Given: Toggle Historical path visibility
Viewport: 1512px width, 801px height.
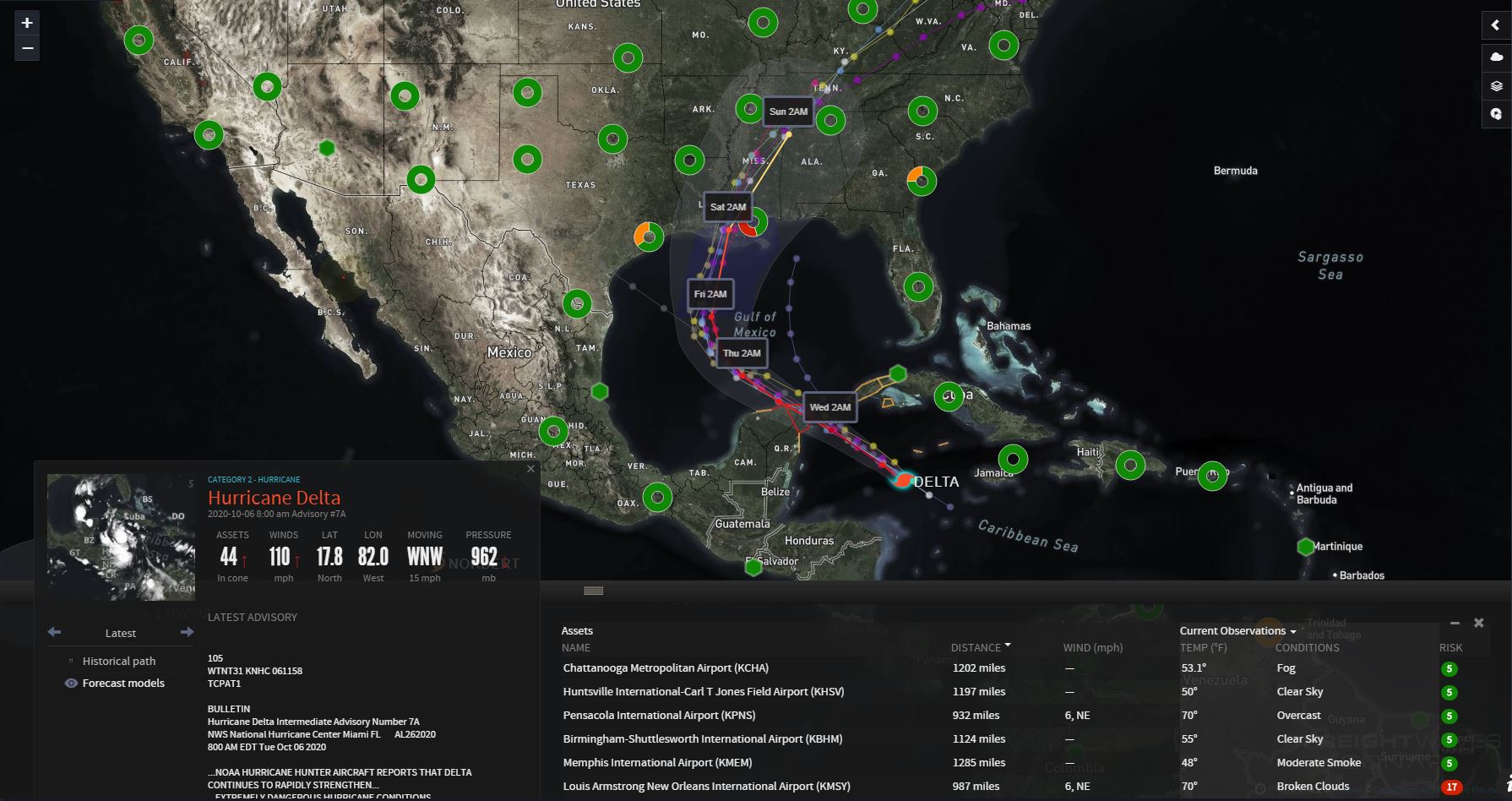Looking at the screenshot, I should point(71,662).
